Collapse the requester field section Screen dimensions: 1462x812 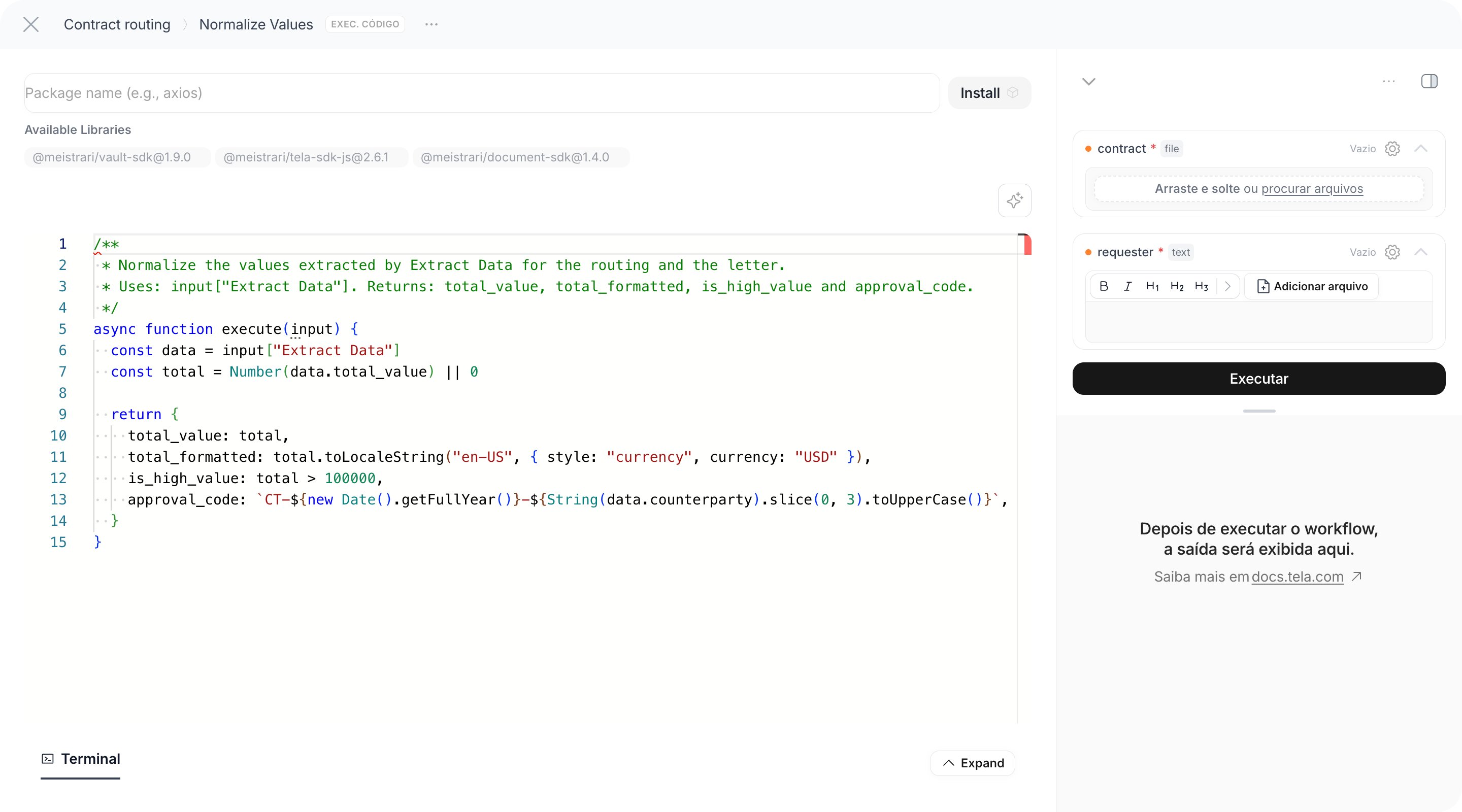pos(1420,252)
